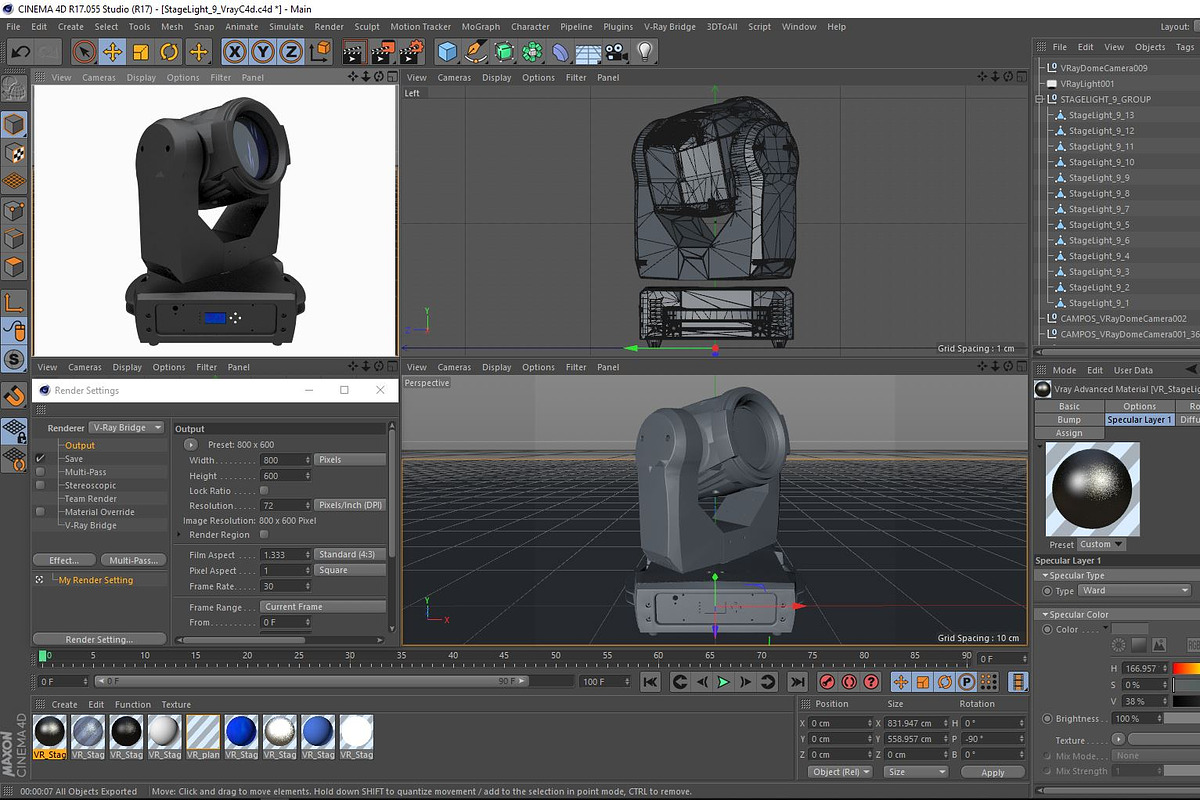
Task: Enable the Snap magnet tool
Action: coord(14,397)
